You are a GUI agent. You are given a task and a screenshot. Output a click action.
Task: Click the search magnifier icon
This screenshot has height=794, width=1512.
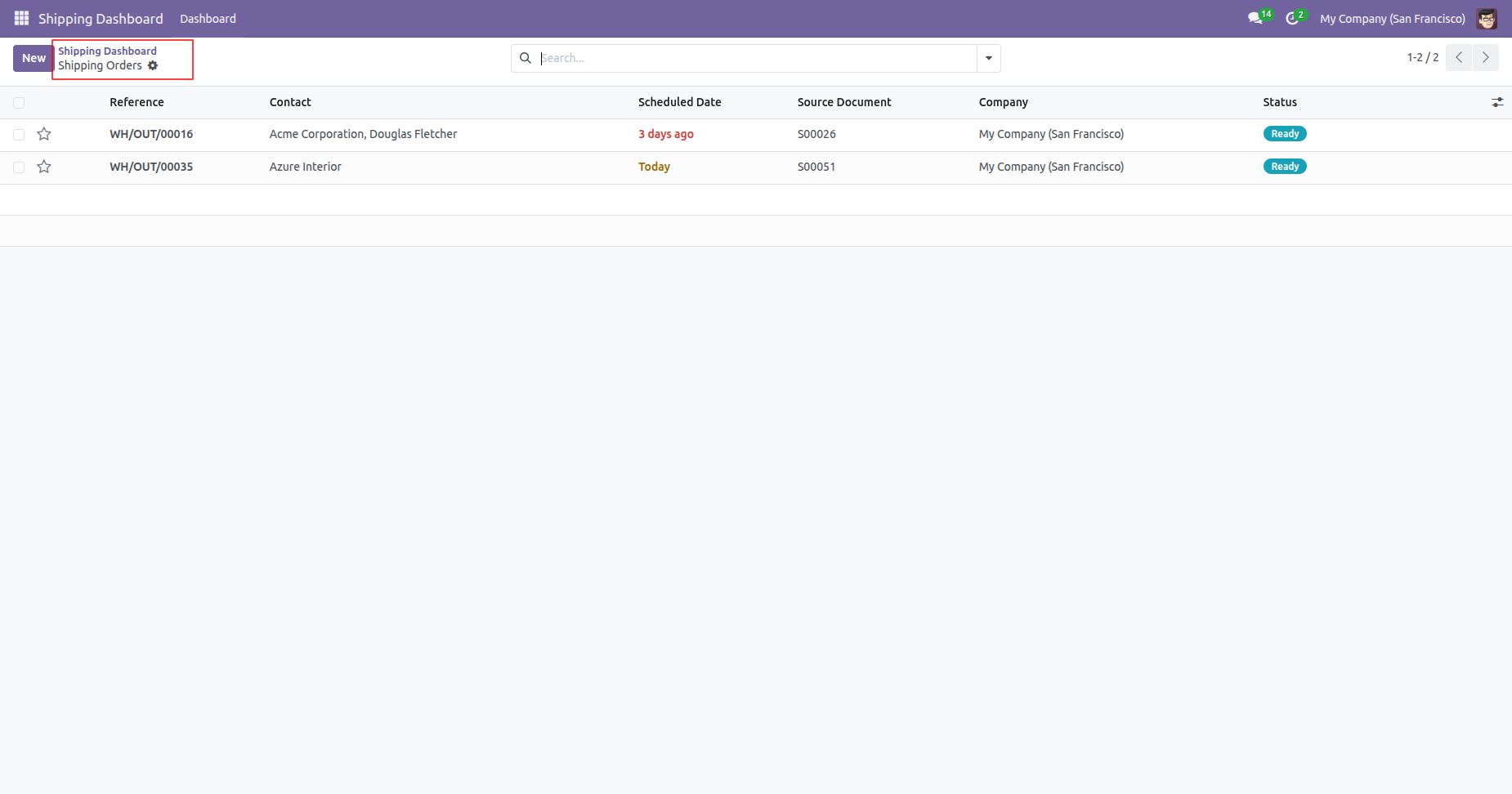point(526,58)
